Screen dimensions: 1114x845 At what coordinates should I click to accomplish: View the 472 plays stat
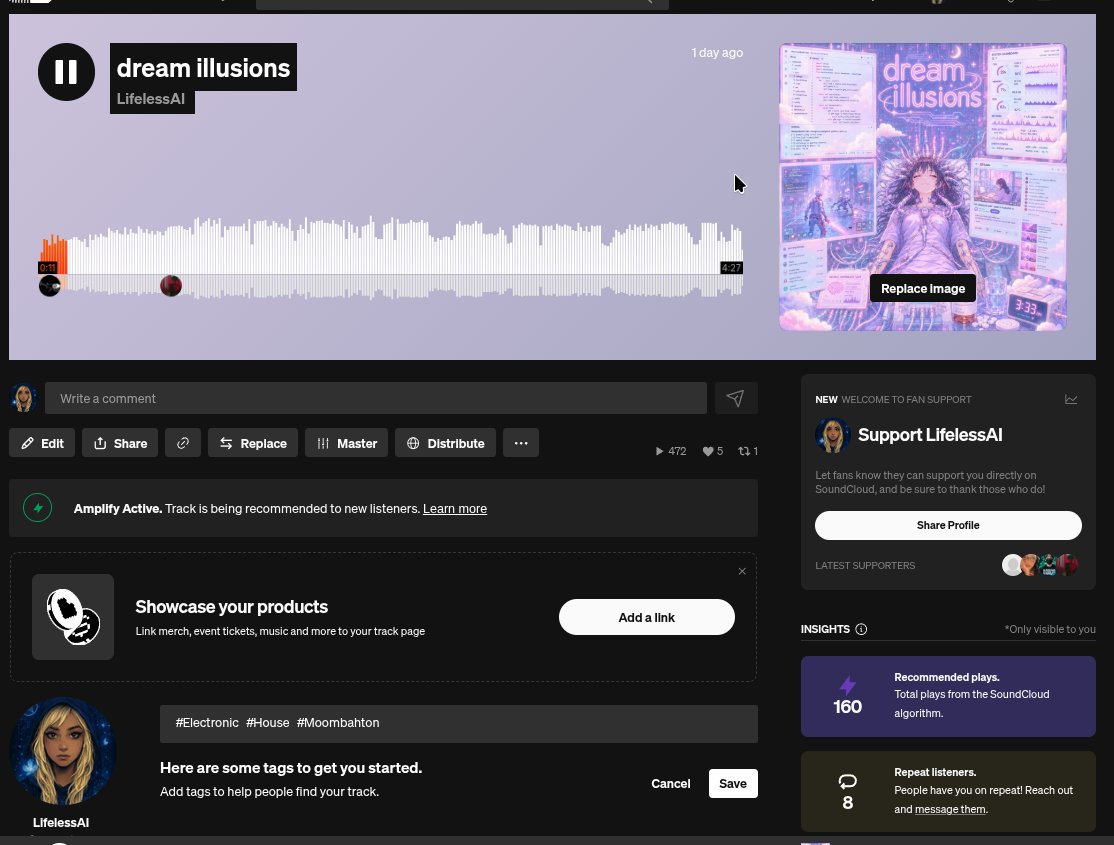(x=671, y=451)
